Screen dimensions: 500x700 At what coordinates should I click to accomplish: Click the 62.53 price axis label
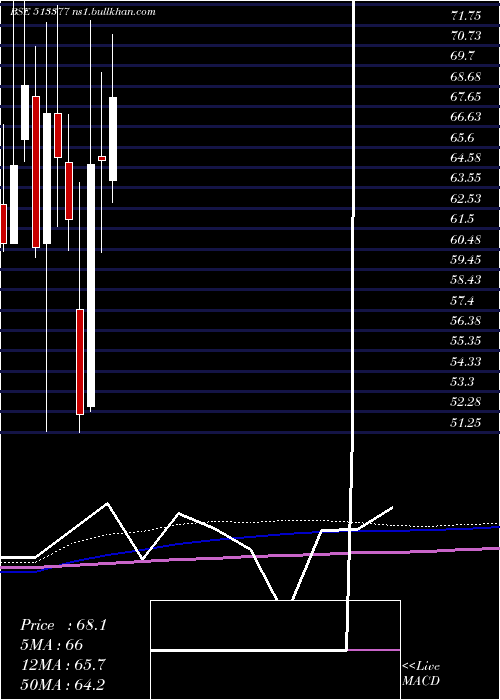click(466, 199)
